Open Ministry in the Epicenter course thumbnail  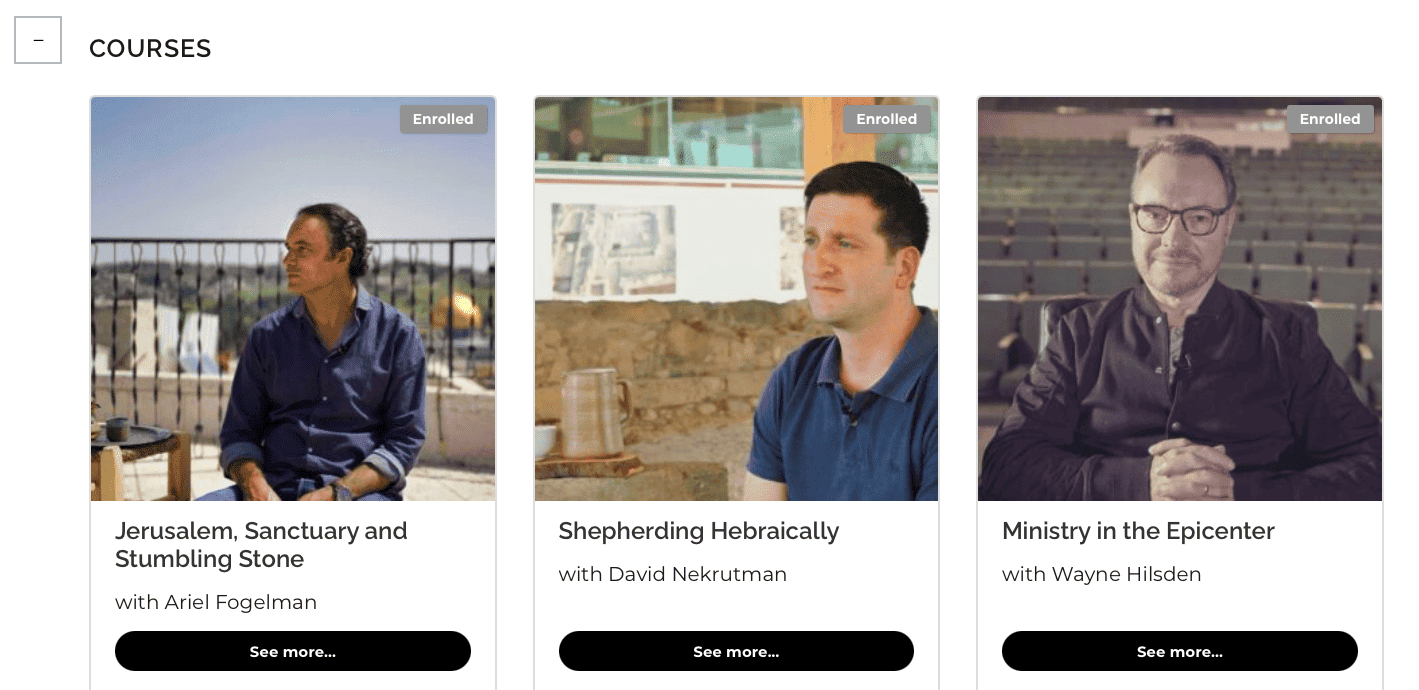[1180, 299]
